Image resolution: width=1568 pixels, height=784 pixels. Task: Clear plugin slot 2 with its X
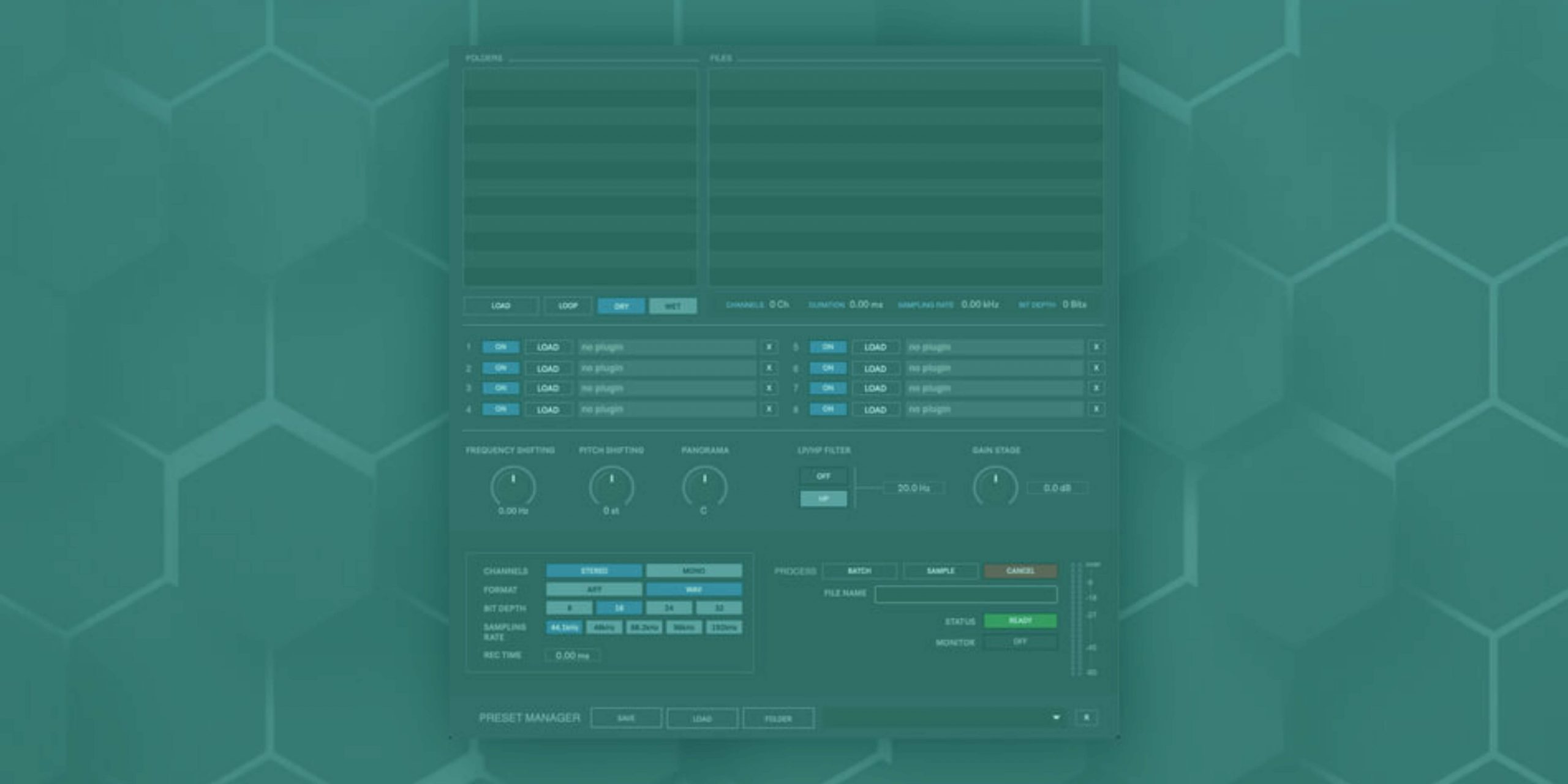point(769,368)
